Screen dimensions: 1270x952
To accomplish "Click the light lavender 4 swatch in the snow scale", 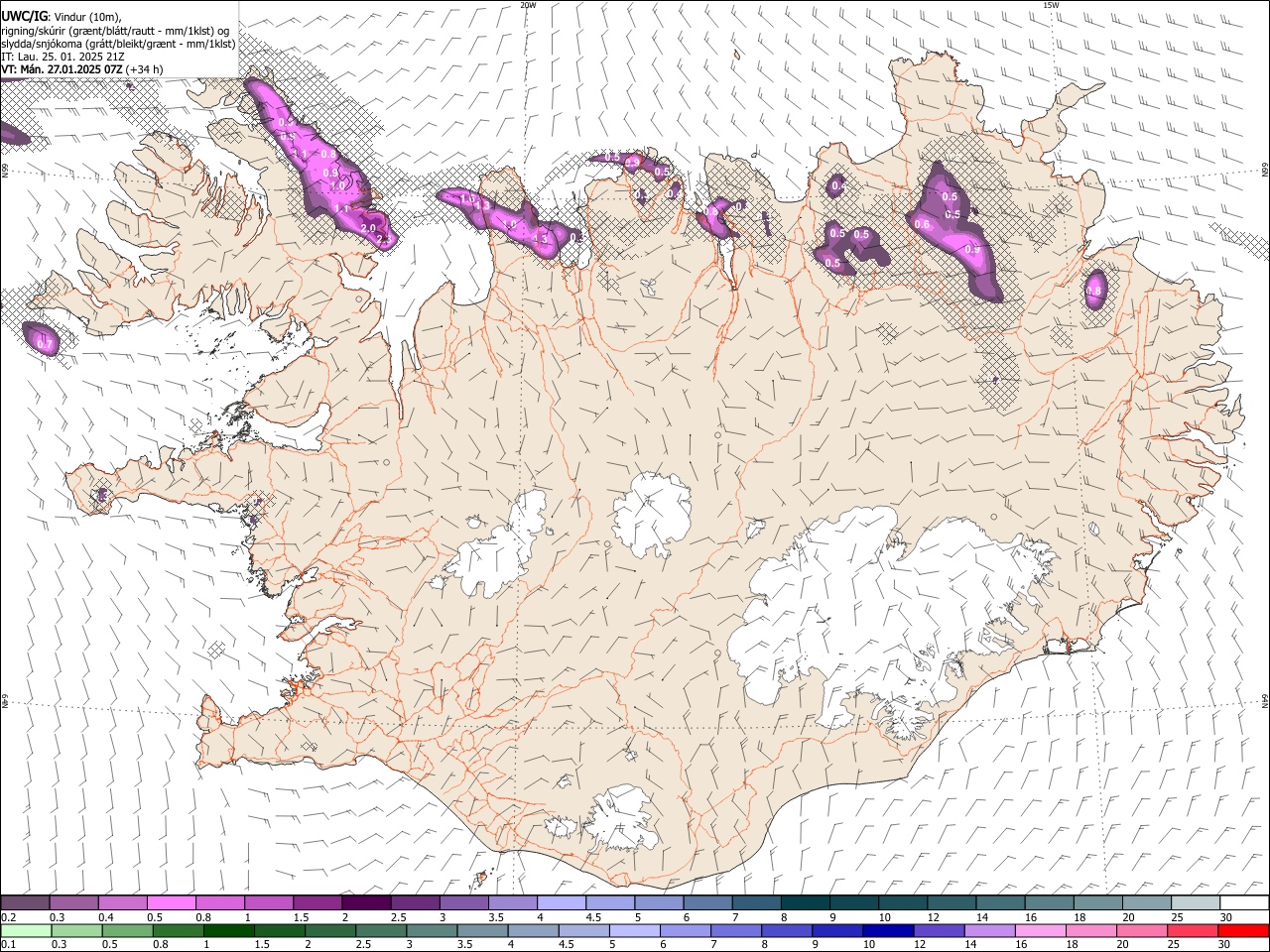I will pos(561,902).
